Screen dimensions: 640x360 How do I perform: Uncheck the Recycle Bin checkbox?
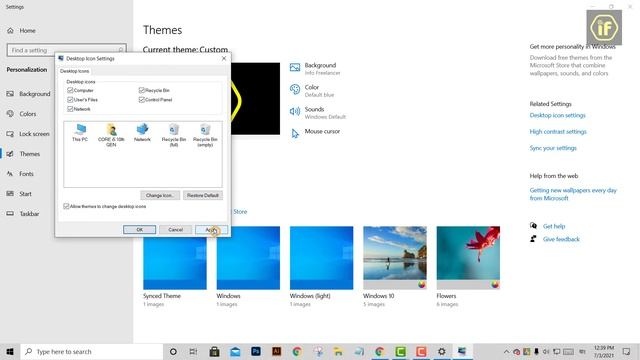pyautogui.click(x=142, y=90)
